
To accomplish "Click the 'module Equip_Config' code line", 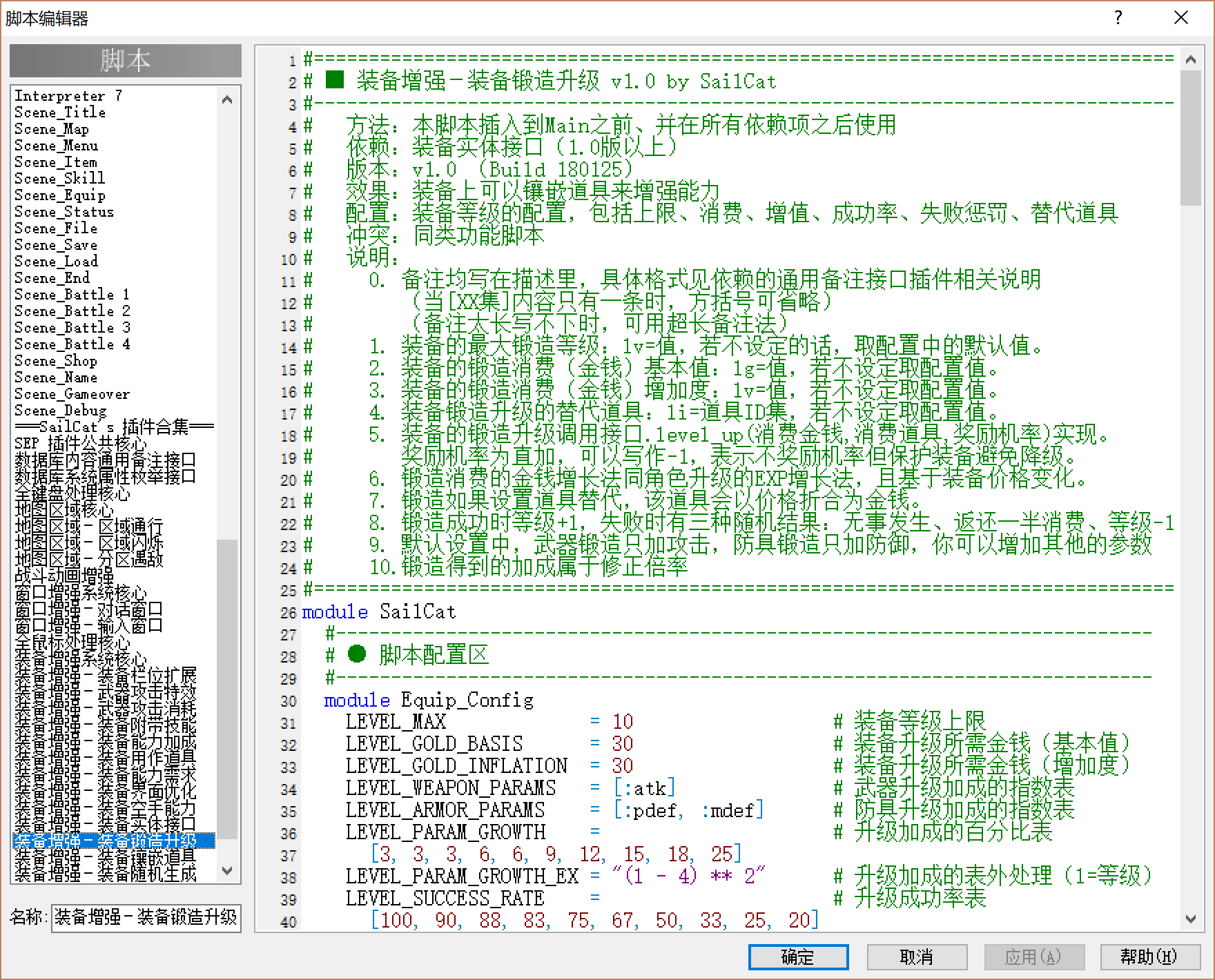I will [x=429, y=700].
